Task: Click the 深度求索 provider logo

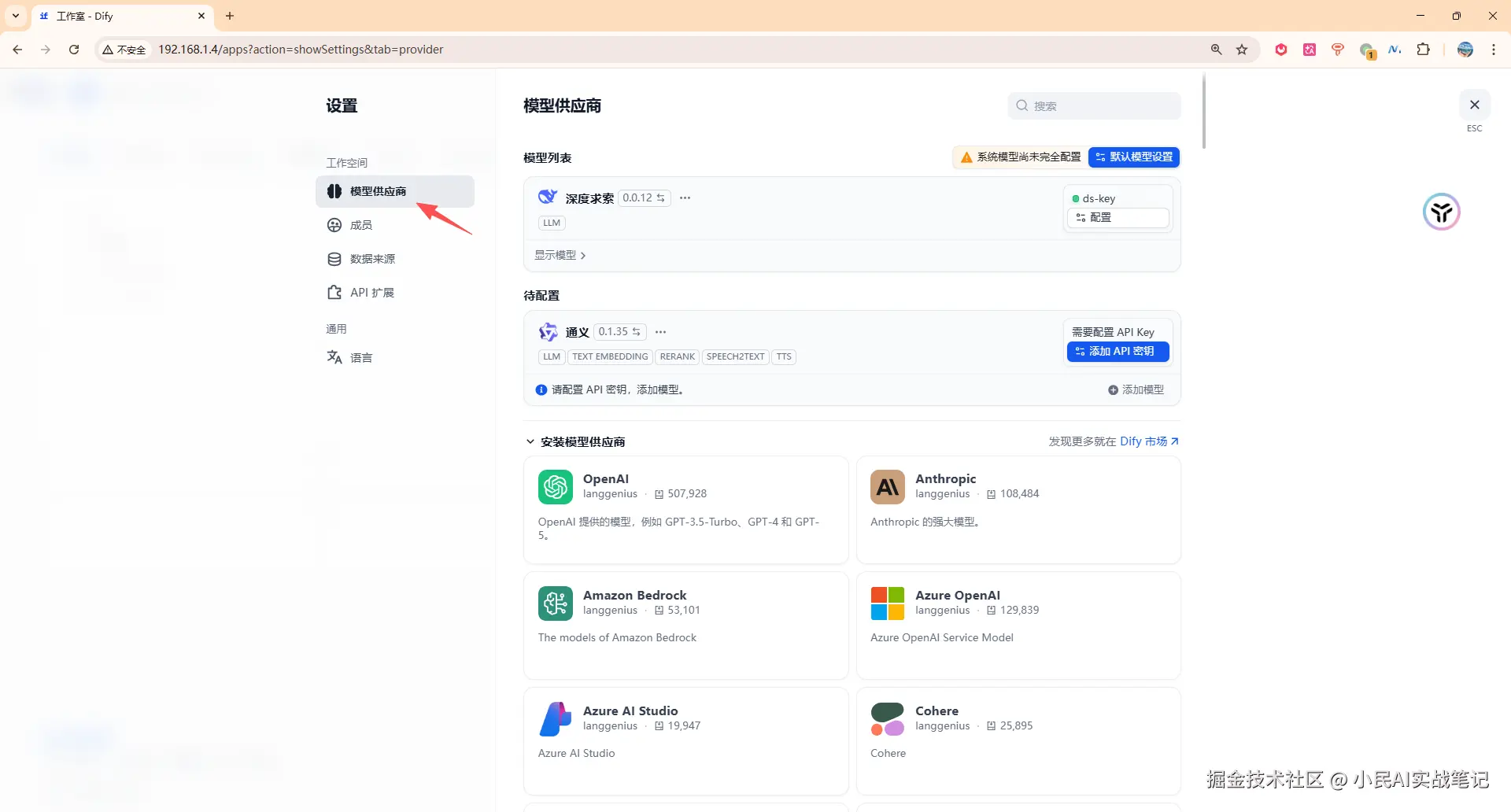Action: coord(548,197)
